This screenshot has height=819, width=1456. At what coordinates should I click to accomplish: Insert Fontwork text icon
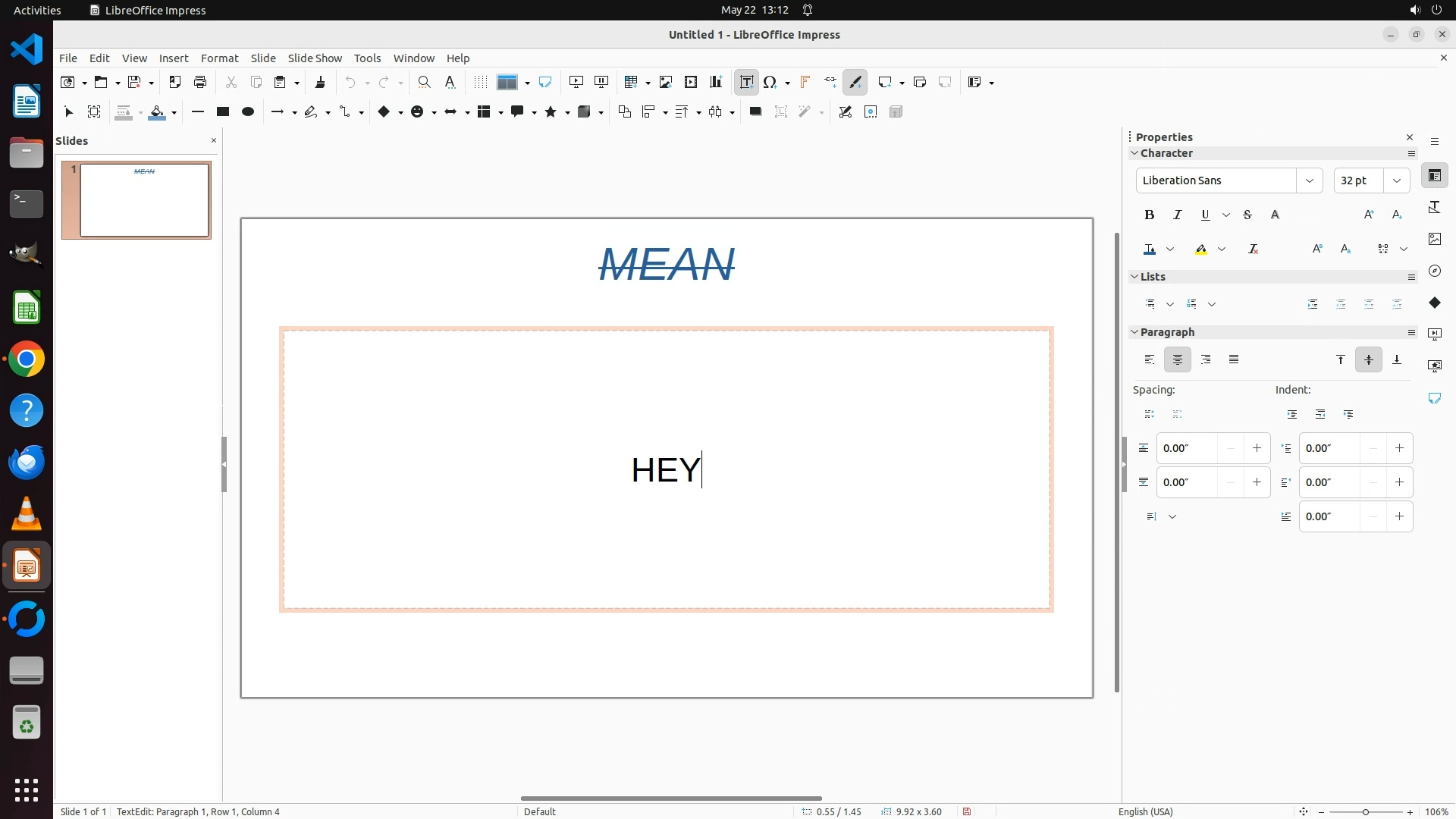tap(805, 82)
